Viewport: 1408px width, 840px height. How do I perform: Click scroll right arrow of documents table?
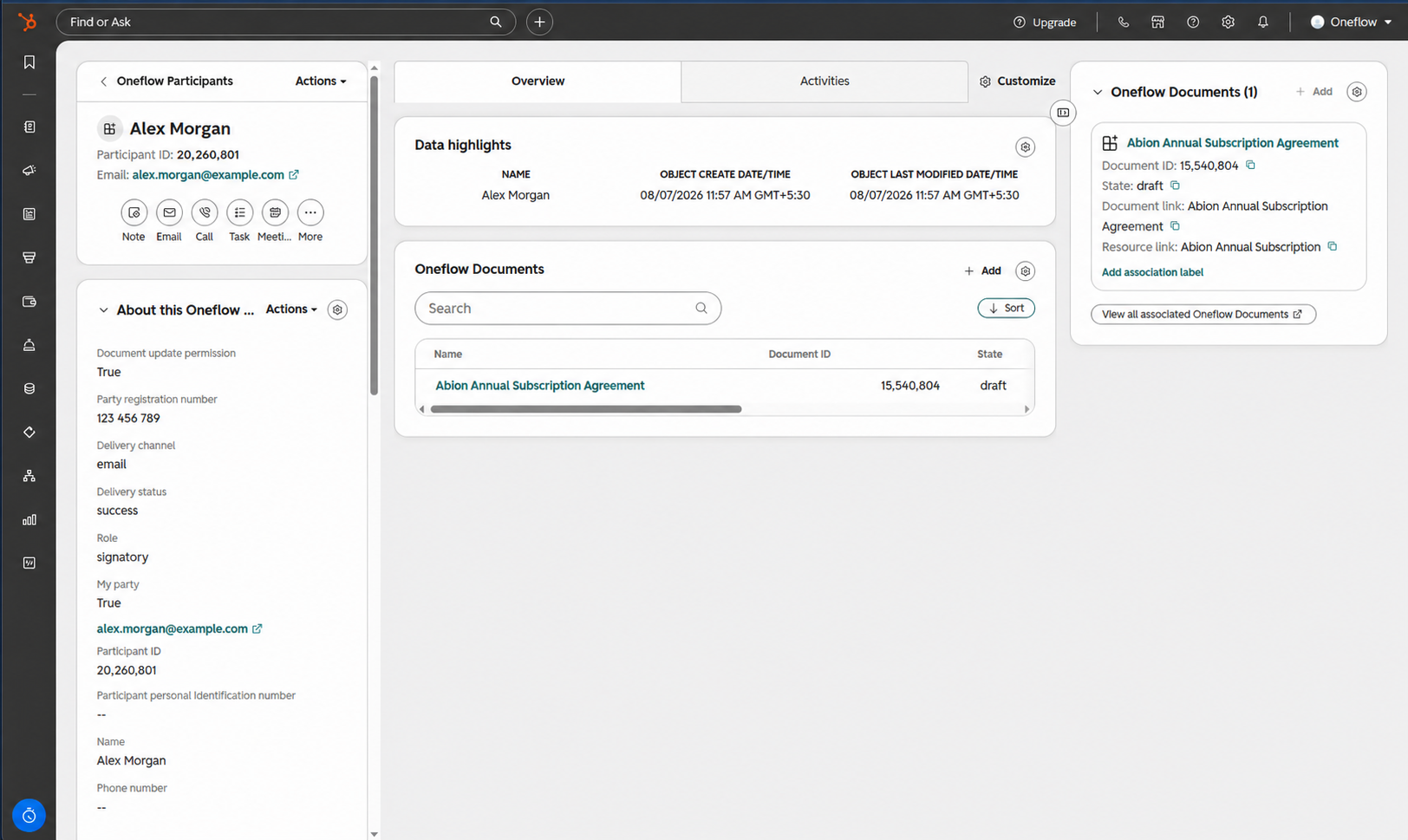click(x=1027, y=409)
